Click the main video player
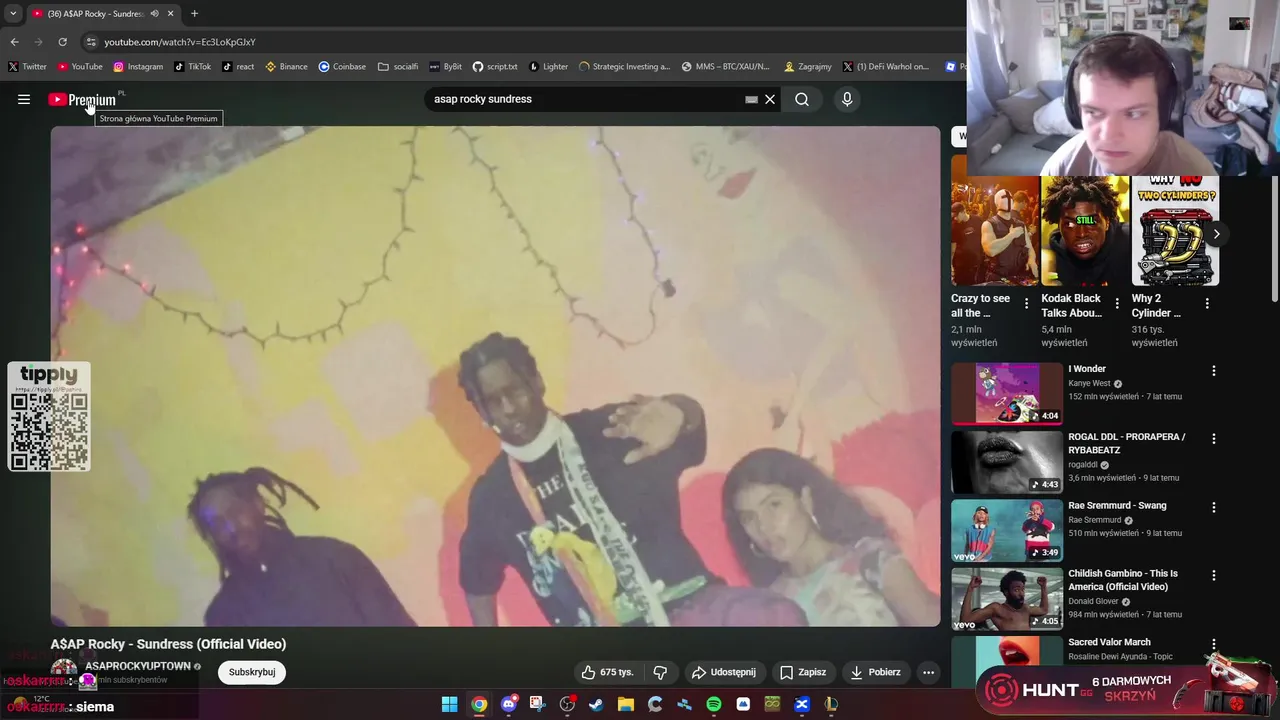Image resolution: width=1280 pixels, height=720 pixels. pos(495,376)
